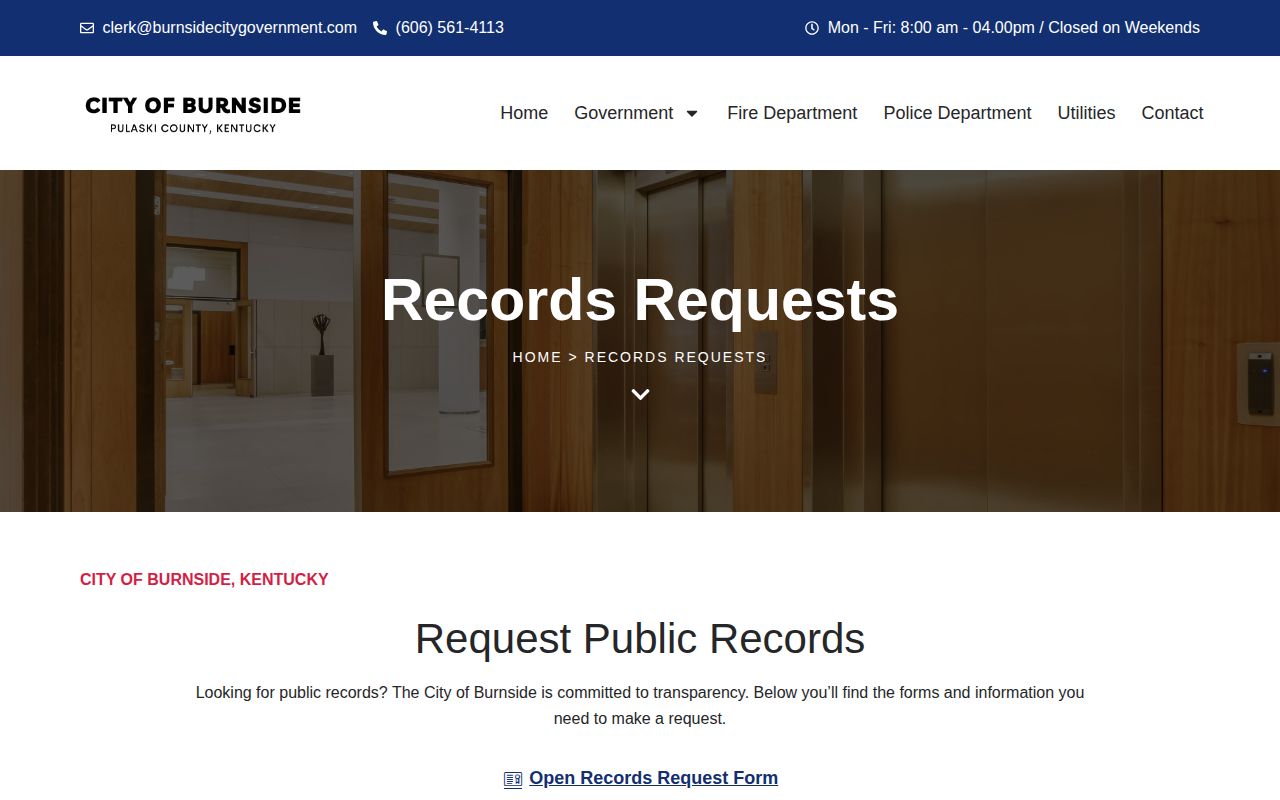This screenshot has height=800, width=1280.
Task: Click the Request Public Records heading
Action: tap(640, 639)
